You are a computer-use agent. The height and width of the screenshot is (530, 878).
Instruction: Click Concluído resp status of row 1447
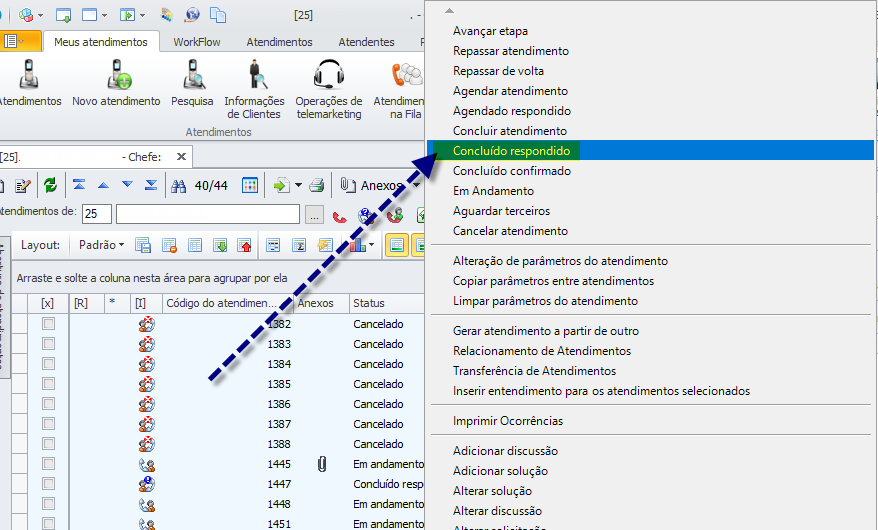[388, 484]
